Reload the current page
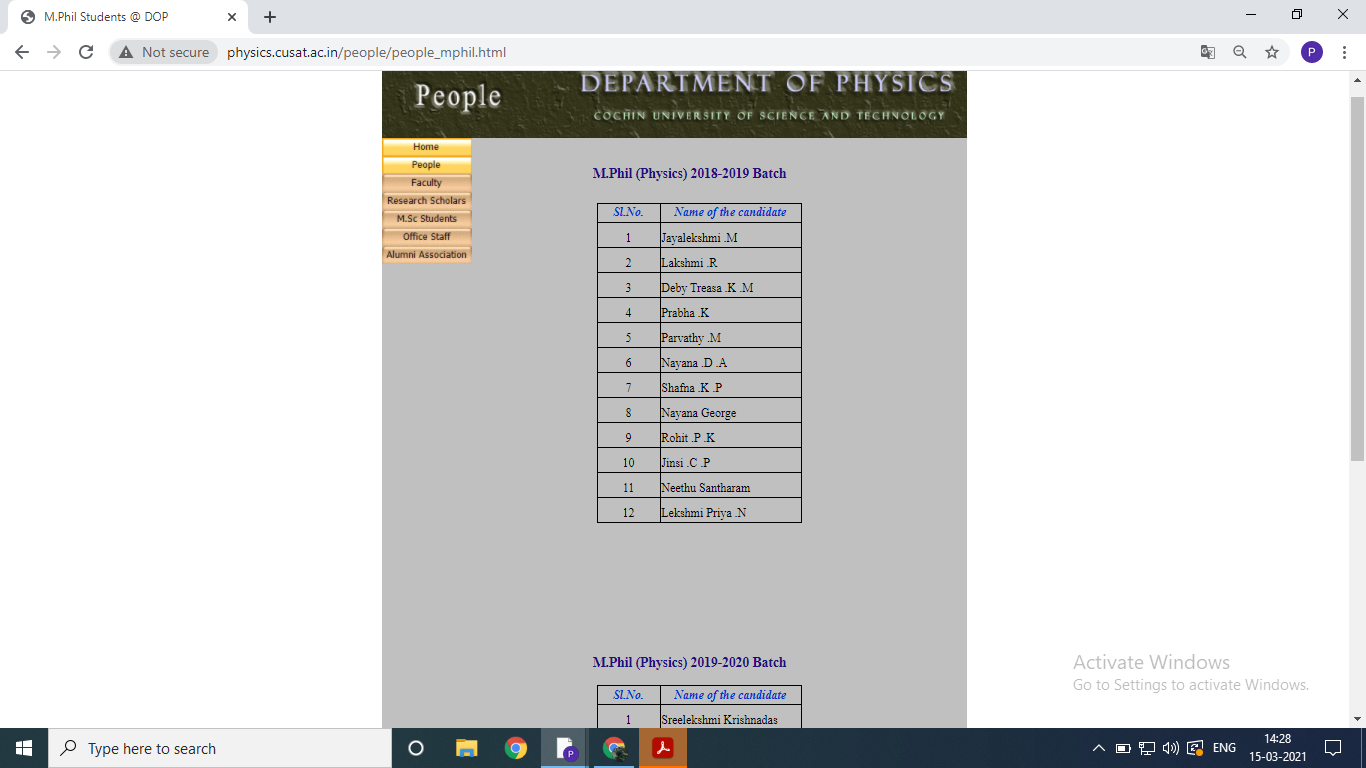 coord(86,52)
